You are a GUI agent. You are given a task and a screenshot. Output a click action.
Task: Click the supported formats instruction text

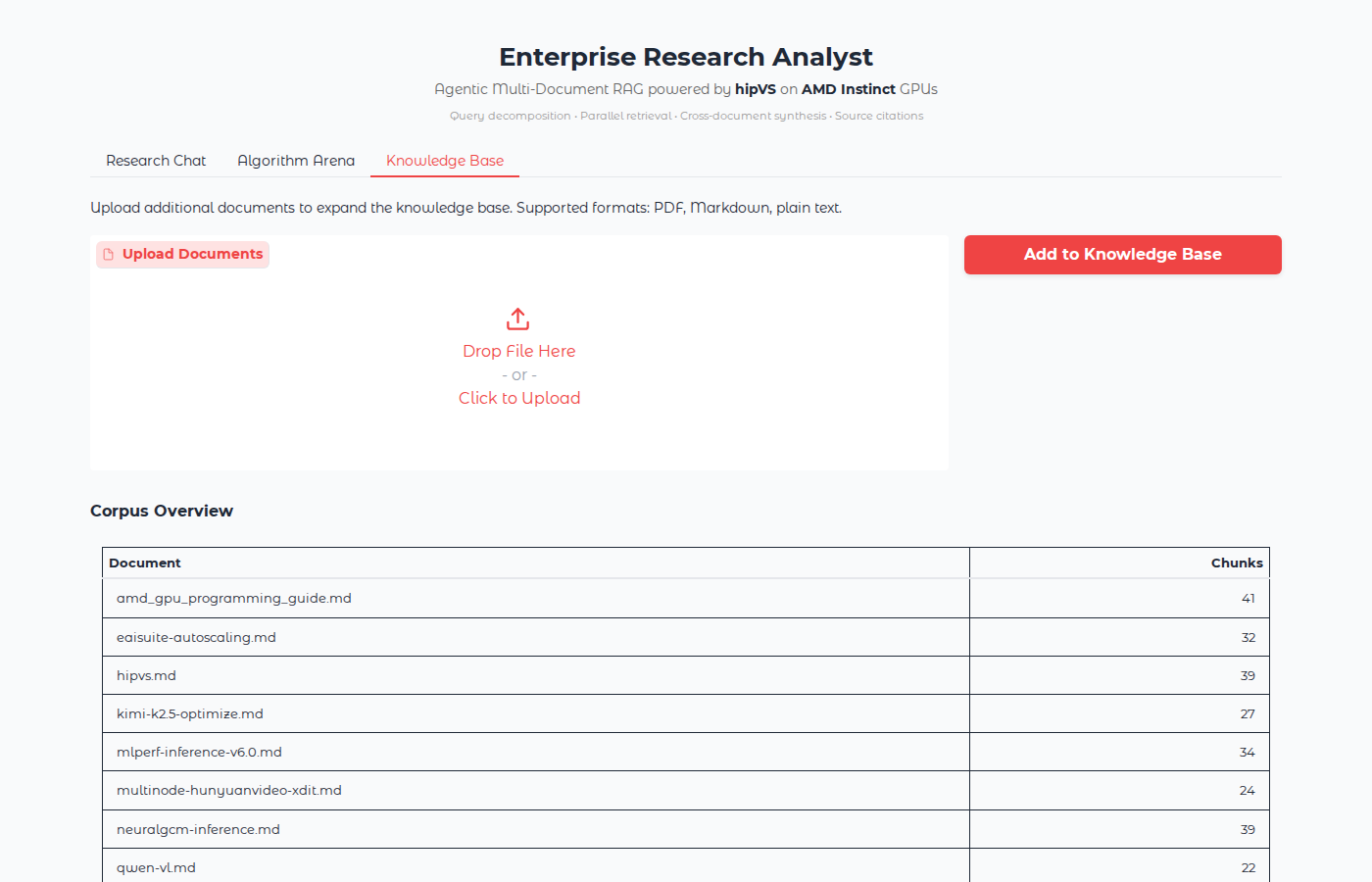466,208
